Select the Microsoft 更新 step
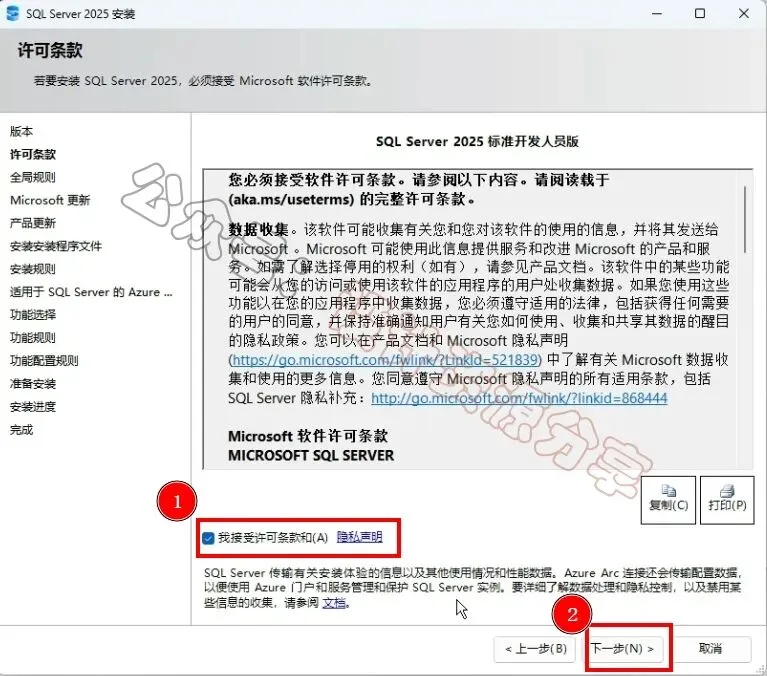Screen dimensions: 767x676 pyautogui.click(x=50, y=200)
